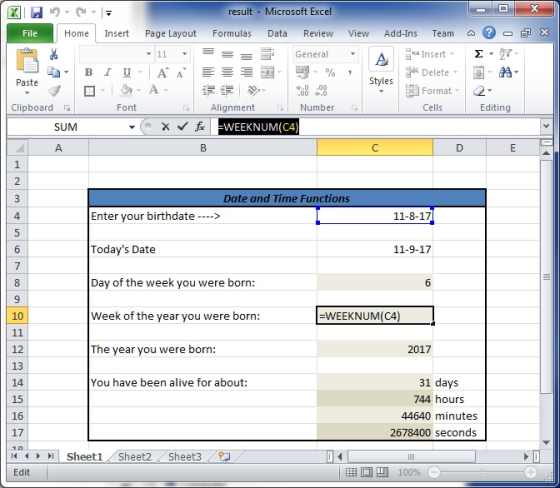Toggle Top Align vertical alignment
The height and width of the screenshot is (488, 560).
click(208, 53)
